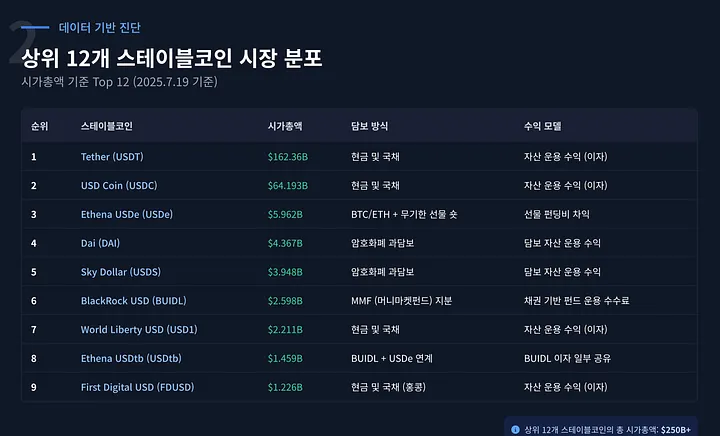Click the 데이터 기반 진단 section label

coord(100,28)
